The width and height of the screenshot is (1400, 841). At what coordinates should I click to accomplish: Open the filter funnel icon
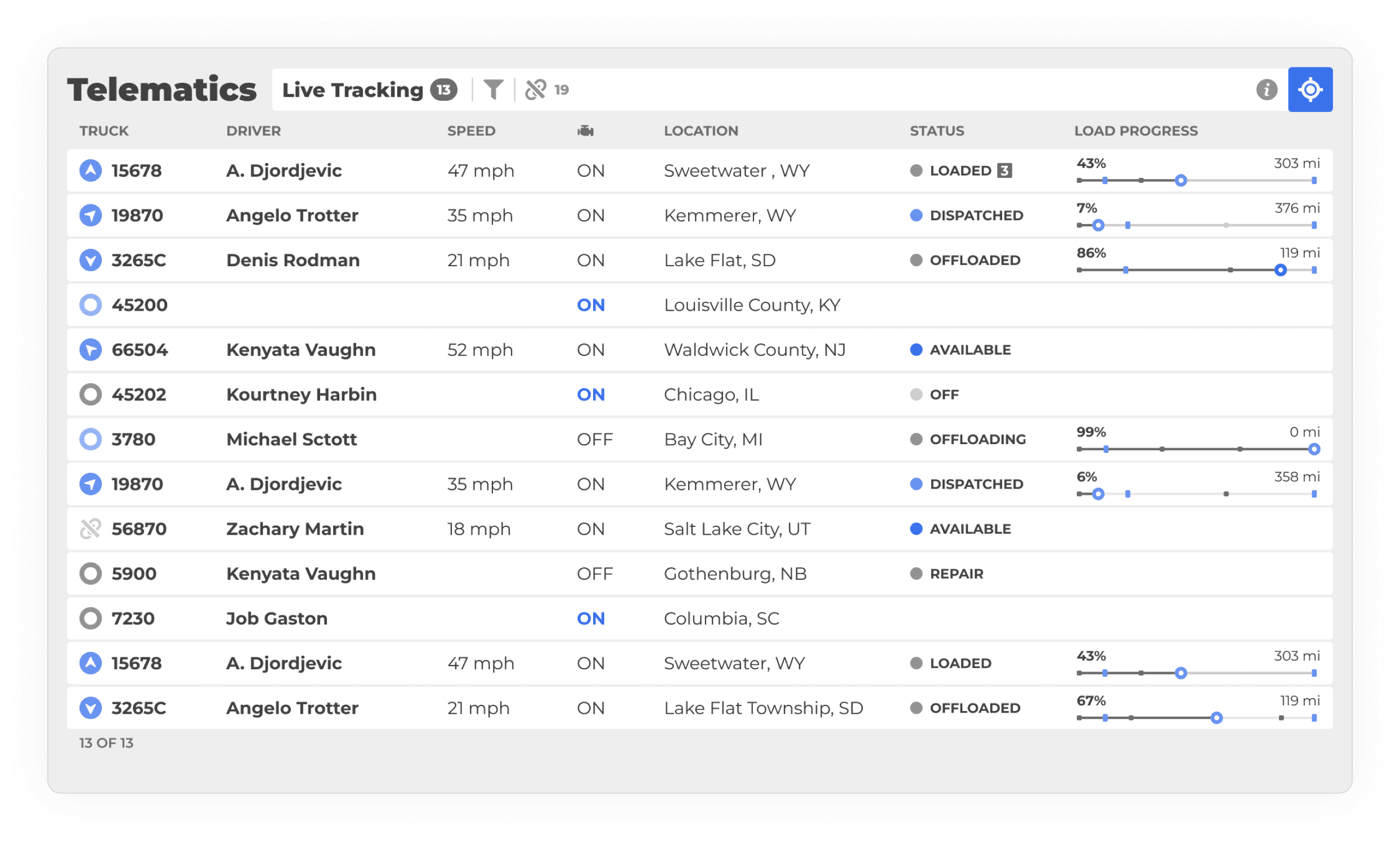[x=493, y=90]
